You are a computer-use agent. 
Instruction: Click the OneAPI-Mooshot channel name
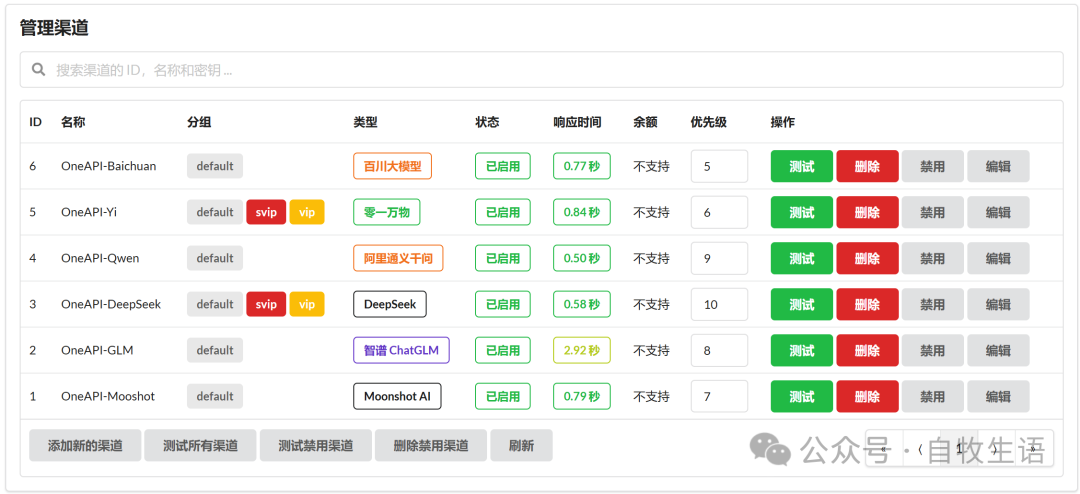(x=108, y=396)
